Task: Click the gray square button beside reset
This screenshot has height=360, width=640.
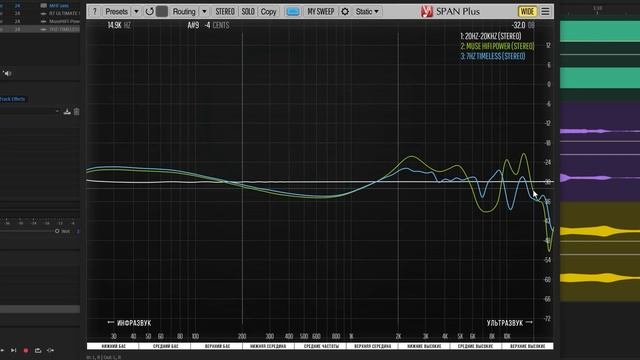Action: coord(162,11)
